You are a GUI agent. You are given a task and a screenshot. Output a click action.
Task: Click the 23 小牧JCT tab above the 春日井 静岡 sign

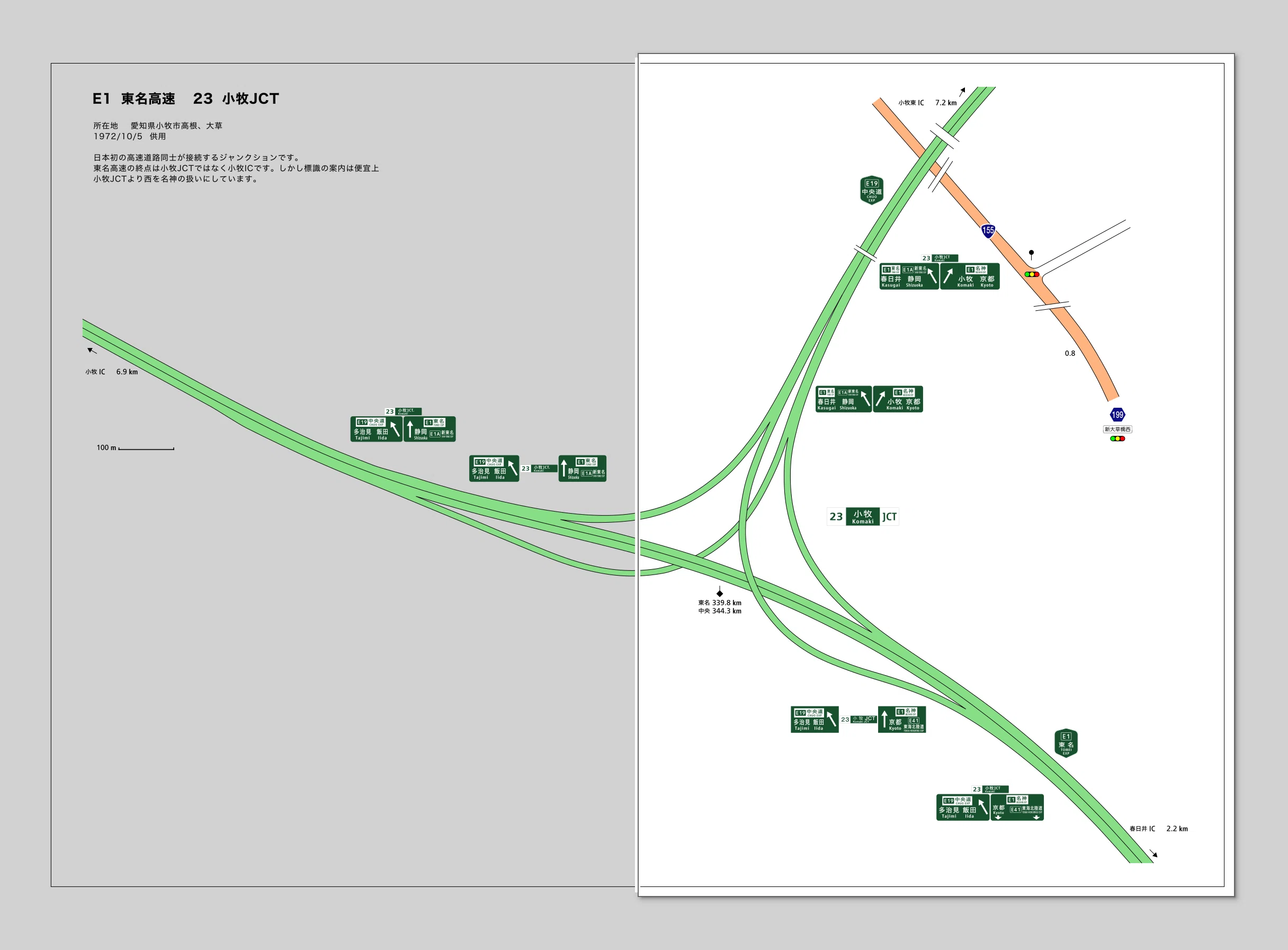(x=940, y=258)
